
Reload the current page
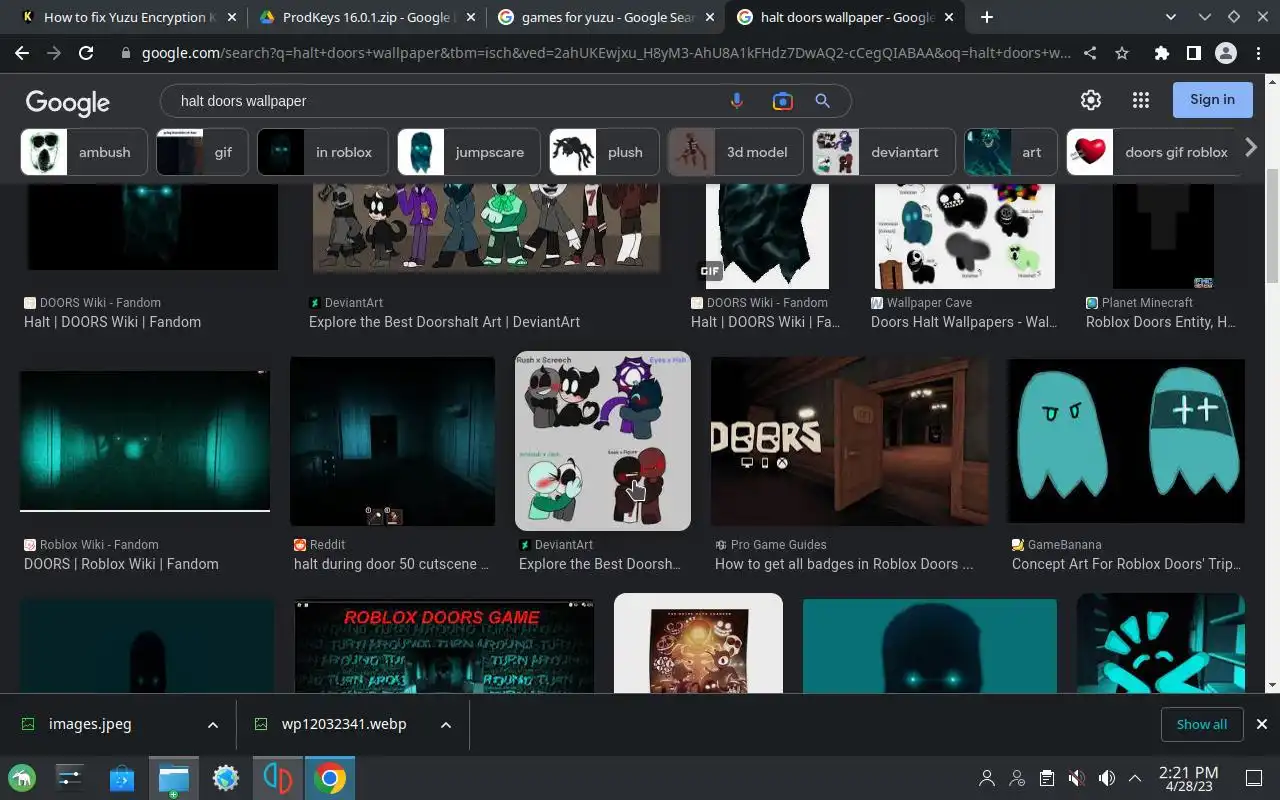click(x=86, y=54)
